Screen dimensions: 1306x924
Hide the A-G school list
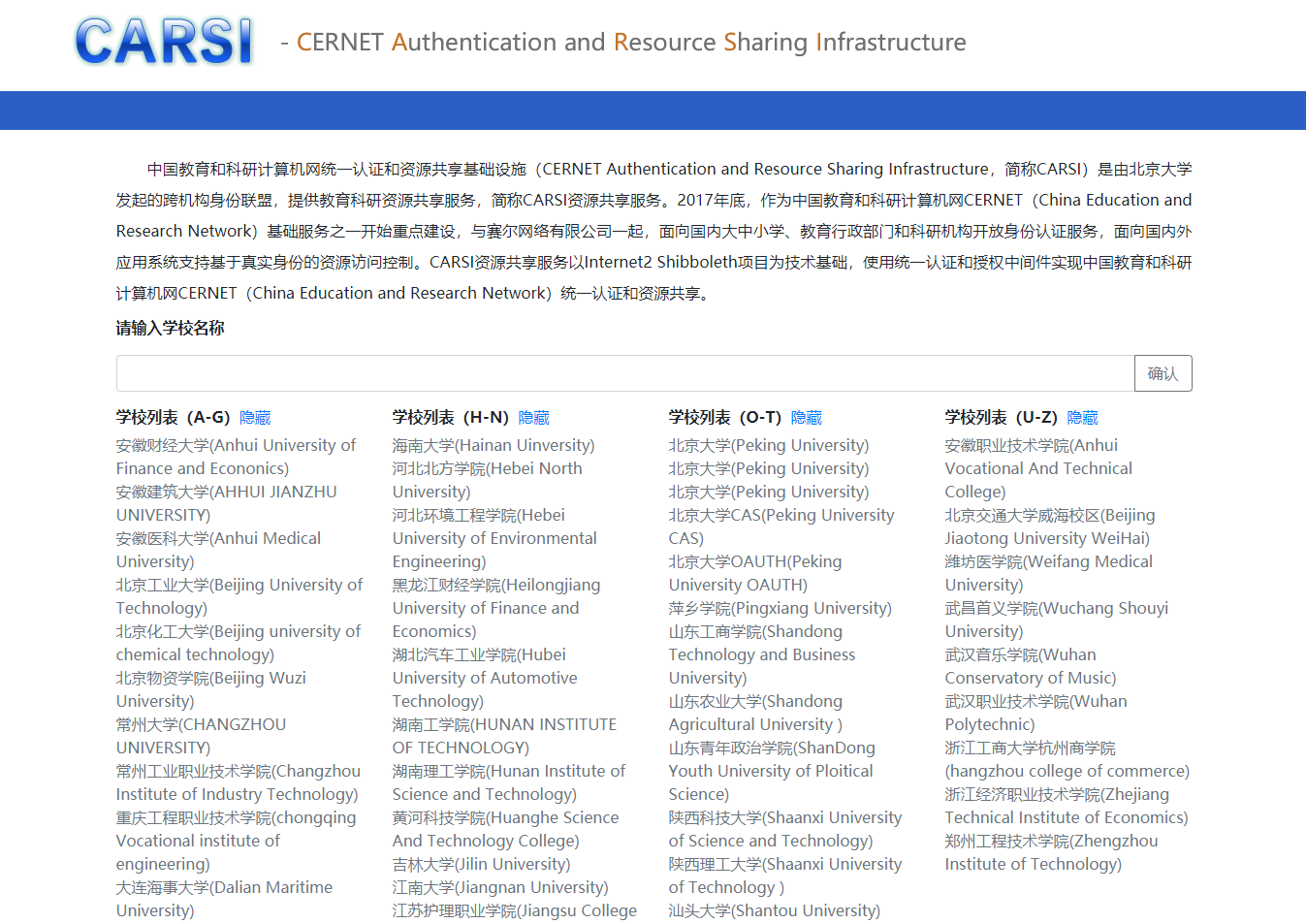[255, 418]
